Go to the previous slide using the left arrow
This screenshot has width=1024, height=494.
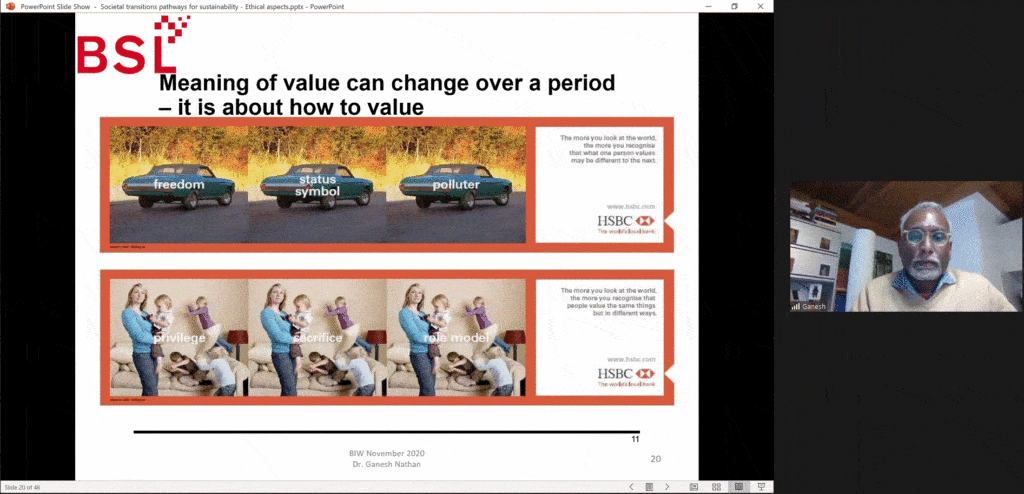pos(631,486)
